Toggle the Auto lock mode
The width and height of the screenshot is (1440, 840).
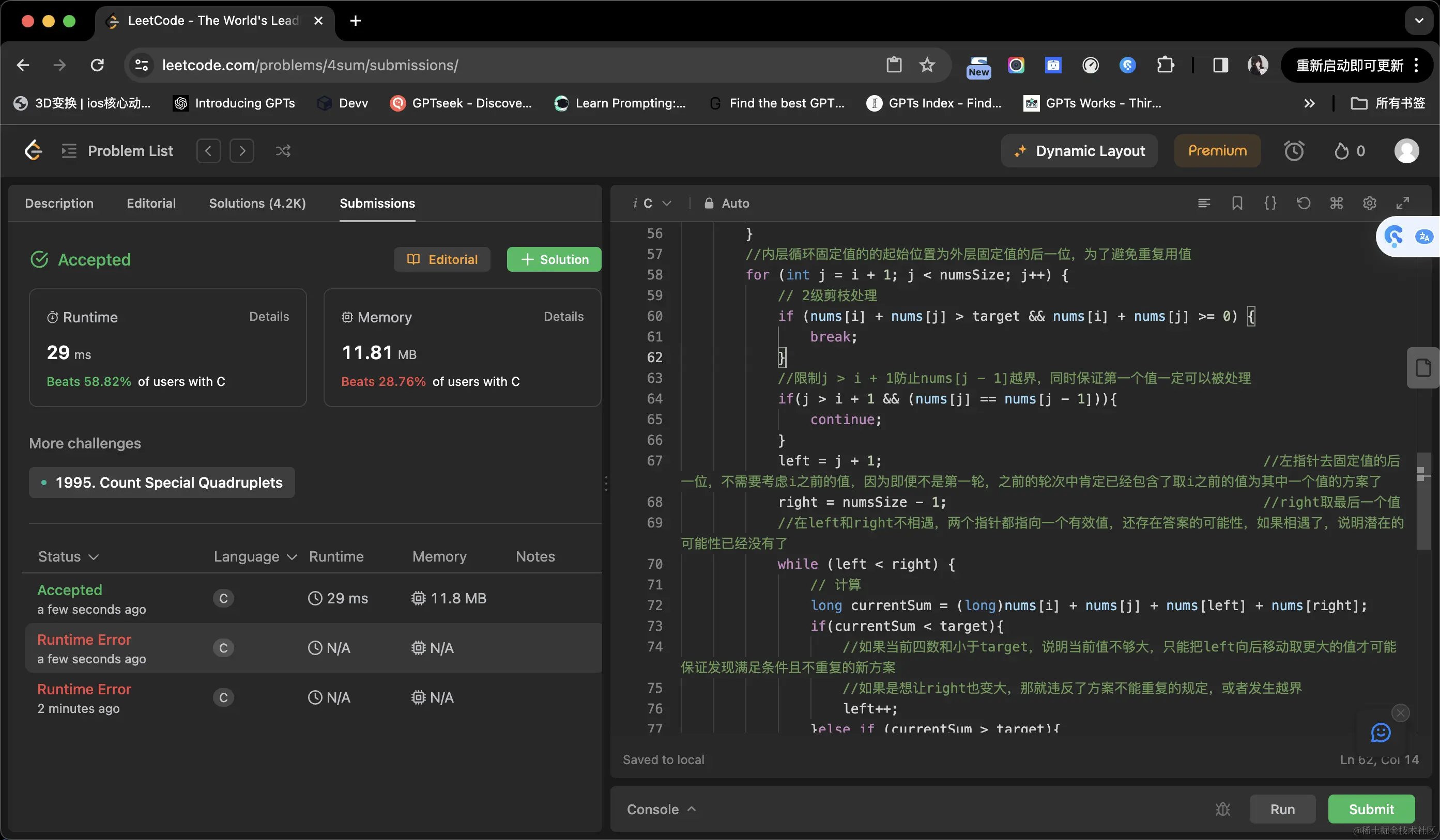pos(726,204)
